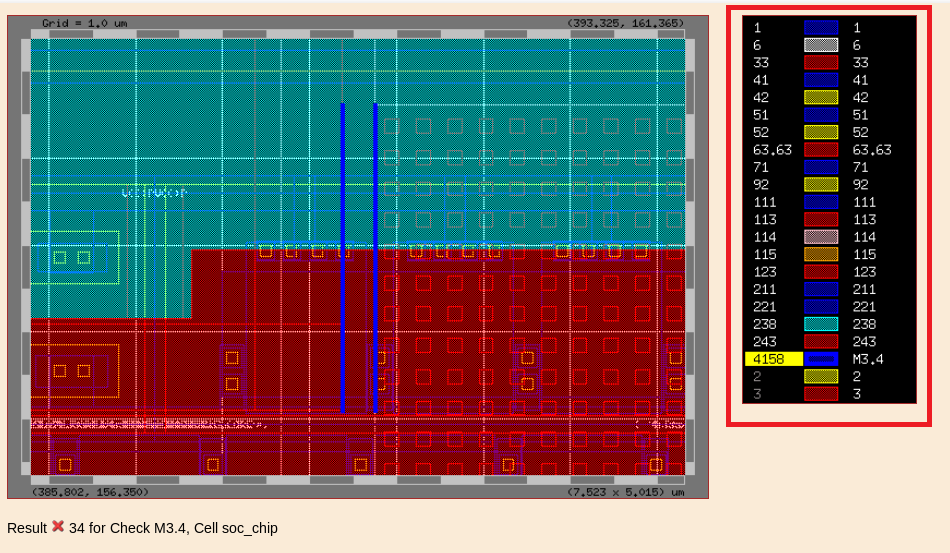Click the red X result status icon

(x=58, y=527)
